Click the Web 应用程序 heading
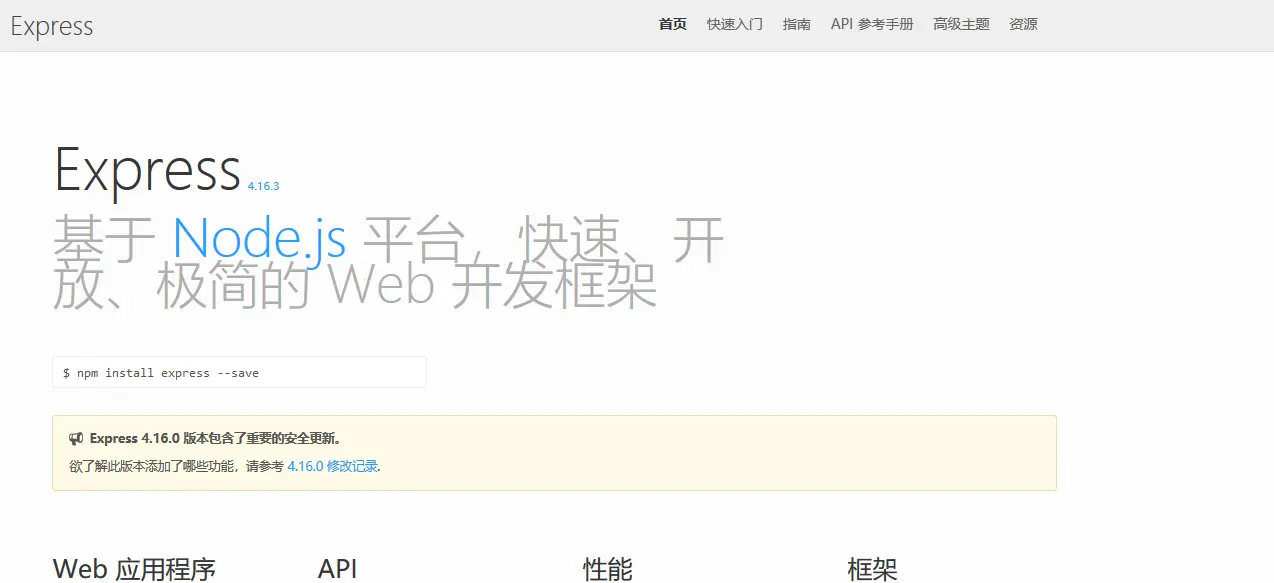Viewport: 1274px width, 583px height. tap(134, 569)
